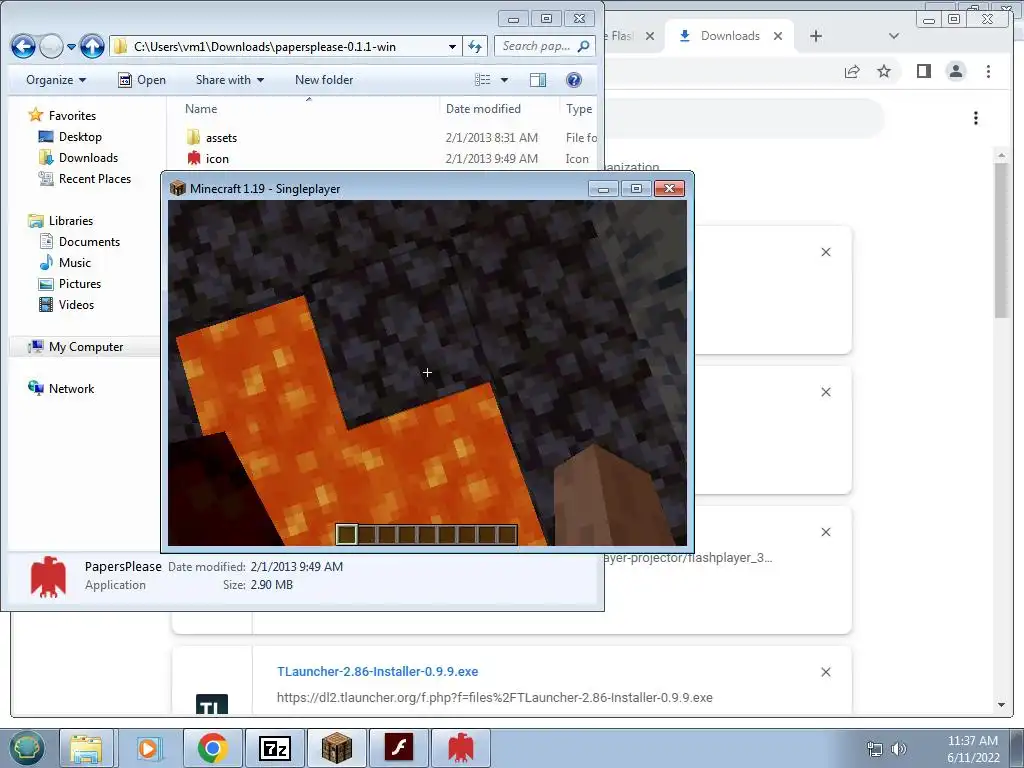Select Favorites in navigation pane
The image size is (1024, 768).
72,116
